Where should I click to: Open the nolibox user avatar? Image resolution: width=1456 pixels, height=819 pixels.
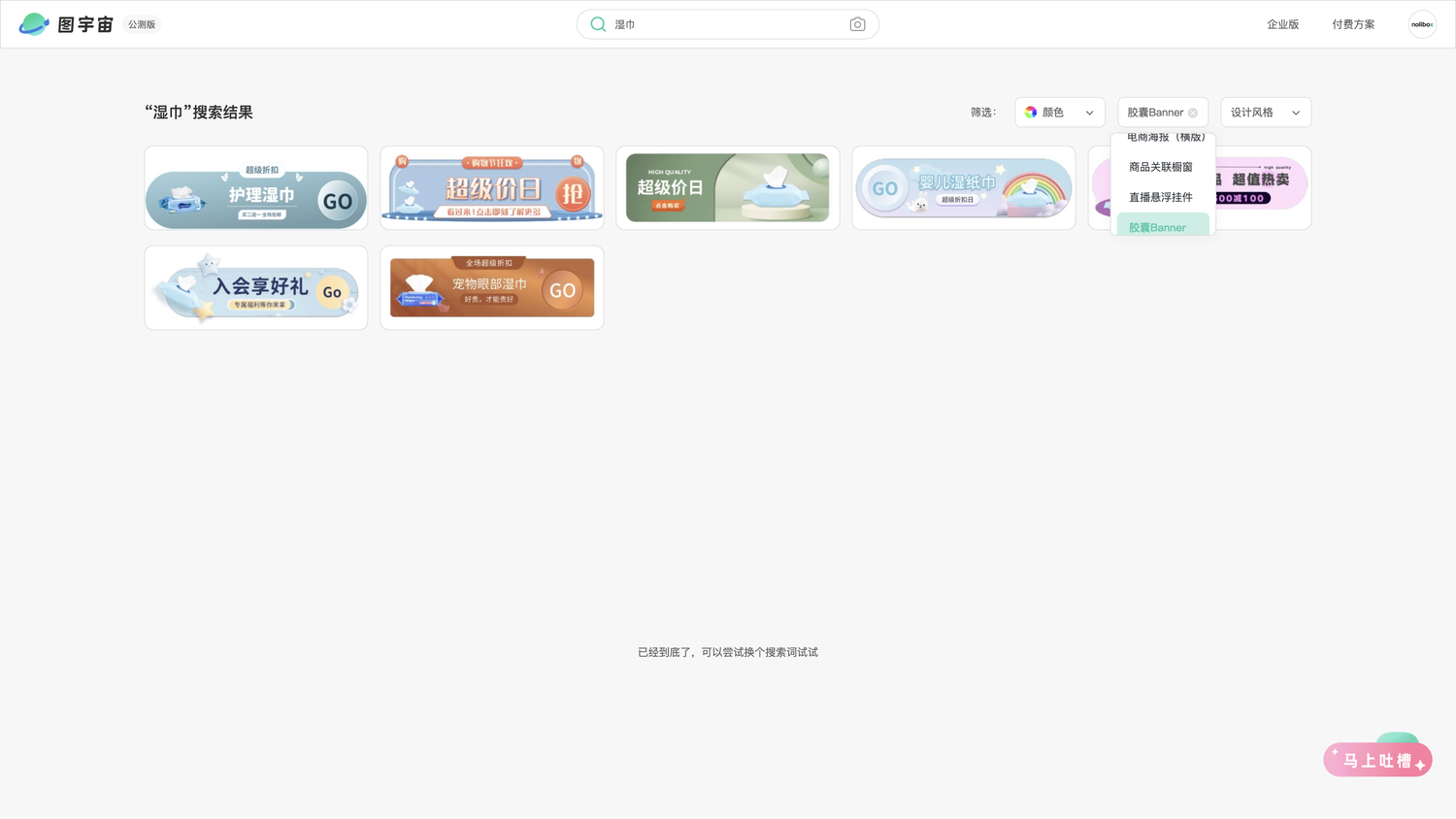click(x=1422, y=24)
